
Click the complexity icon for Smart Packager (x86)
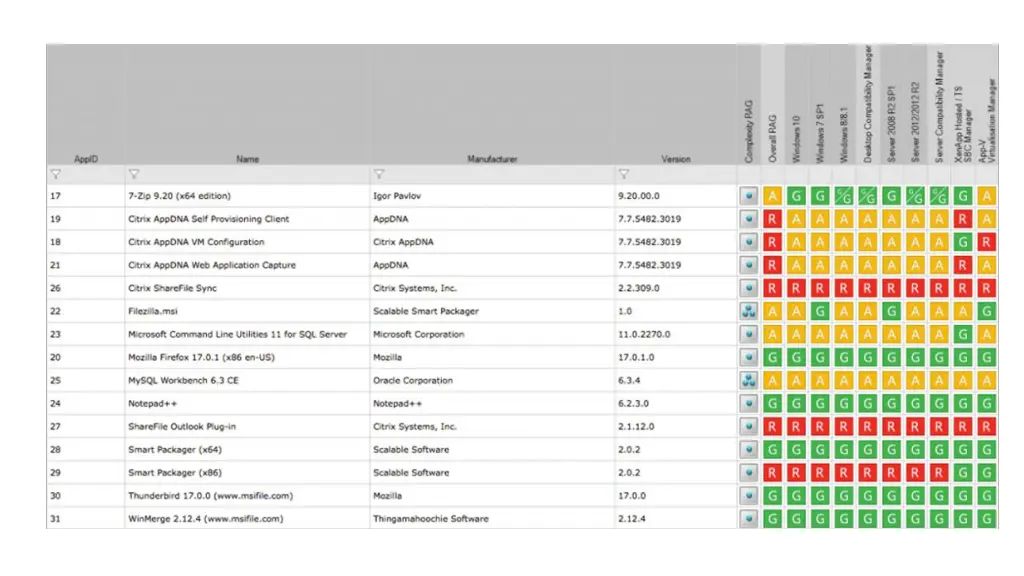click(749, 473)
